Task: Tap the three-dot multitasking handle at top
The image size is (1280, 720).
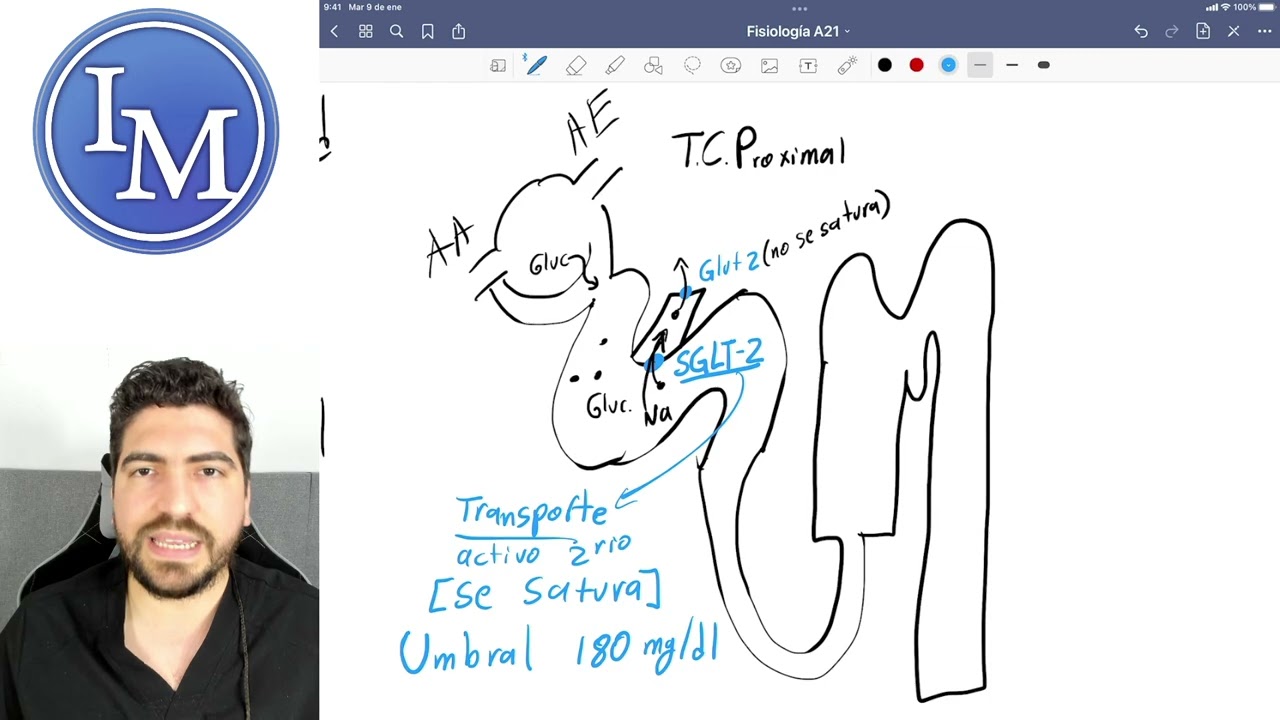Action: tap(800, 8)
